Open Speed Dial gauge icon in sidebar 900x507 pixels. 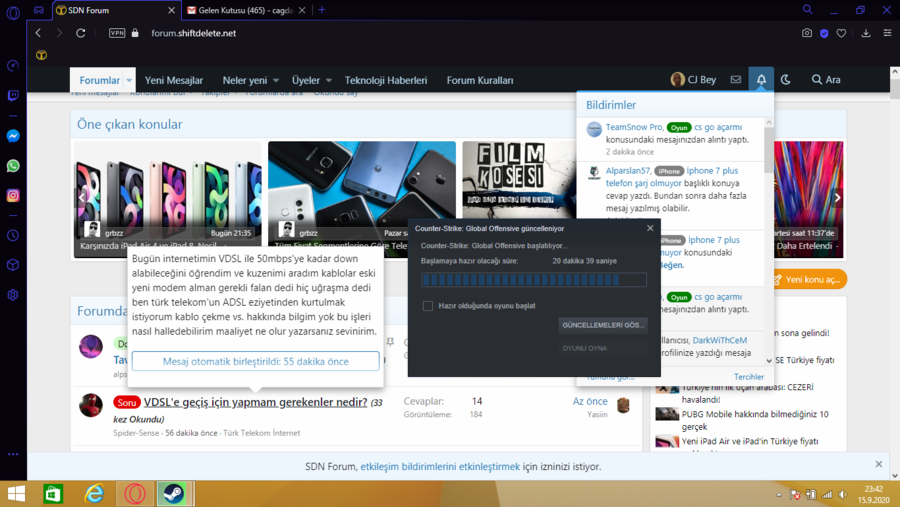point(13,65)
